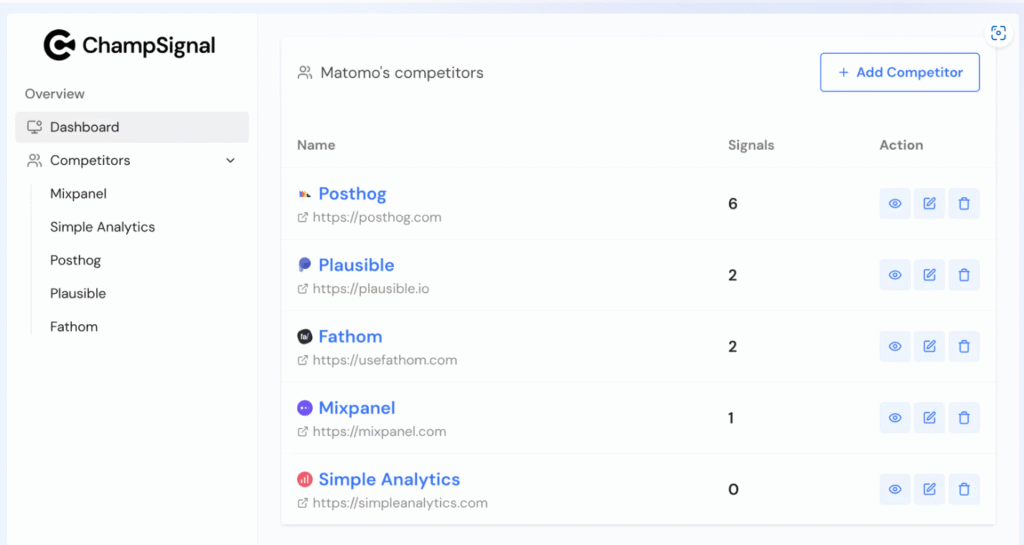Delete Fathom using the trash icon
This screenshot has width=1024, height=545.
pos(964,347)
